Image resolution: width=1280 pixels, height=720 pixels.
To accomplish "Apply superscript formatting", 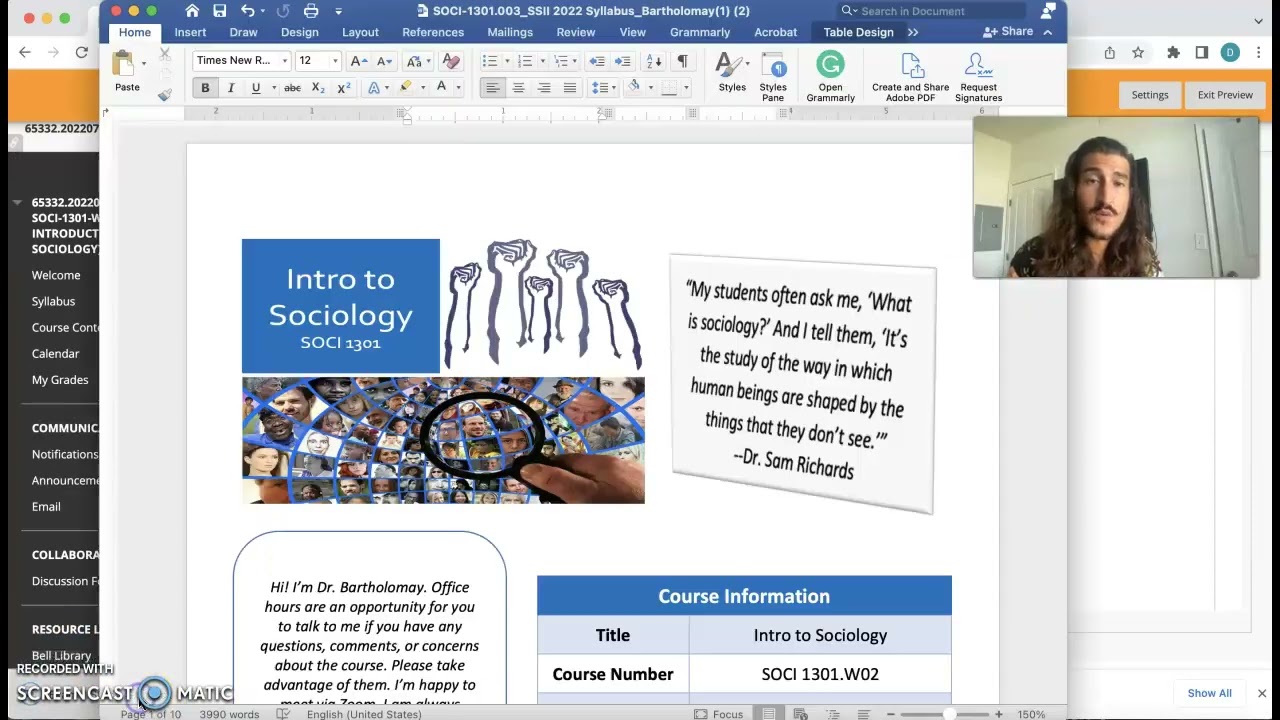I will [343, 88].
